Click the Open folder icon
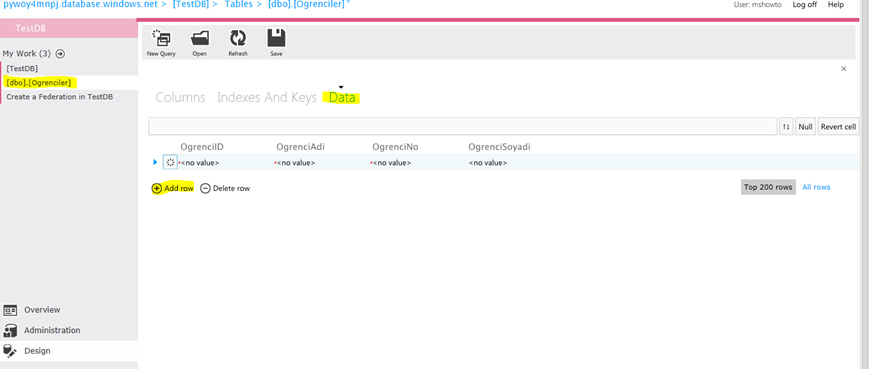Viewport: 869px width, 369px height. pos(200,43)
